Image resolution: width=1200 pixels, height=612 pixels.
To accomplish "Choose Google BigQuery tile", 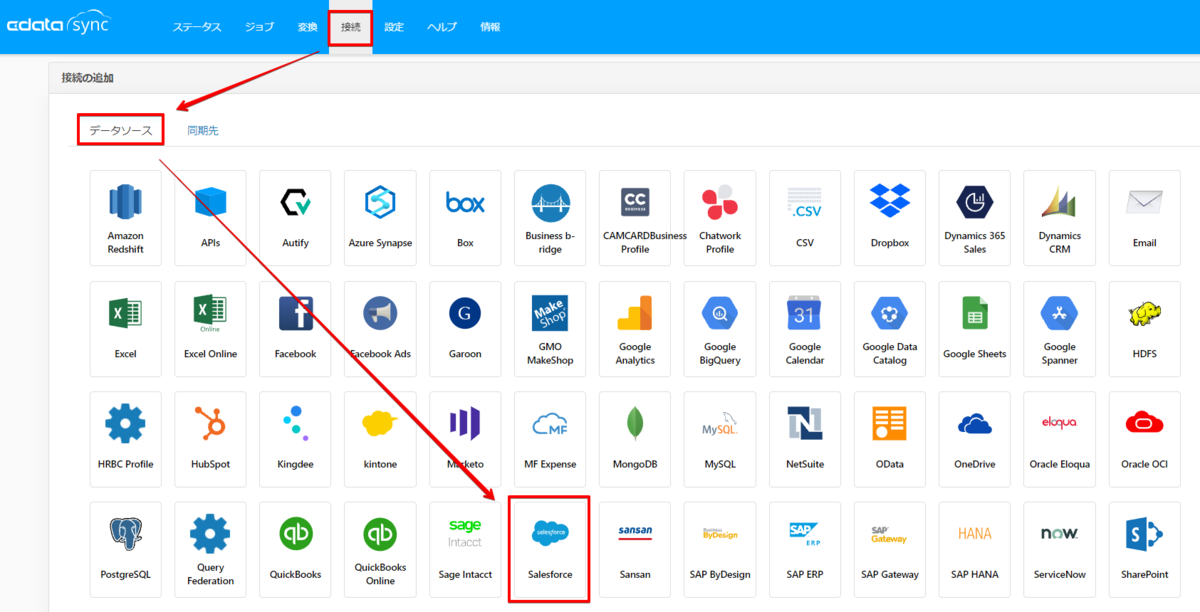I will (x=721, y=329).
